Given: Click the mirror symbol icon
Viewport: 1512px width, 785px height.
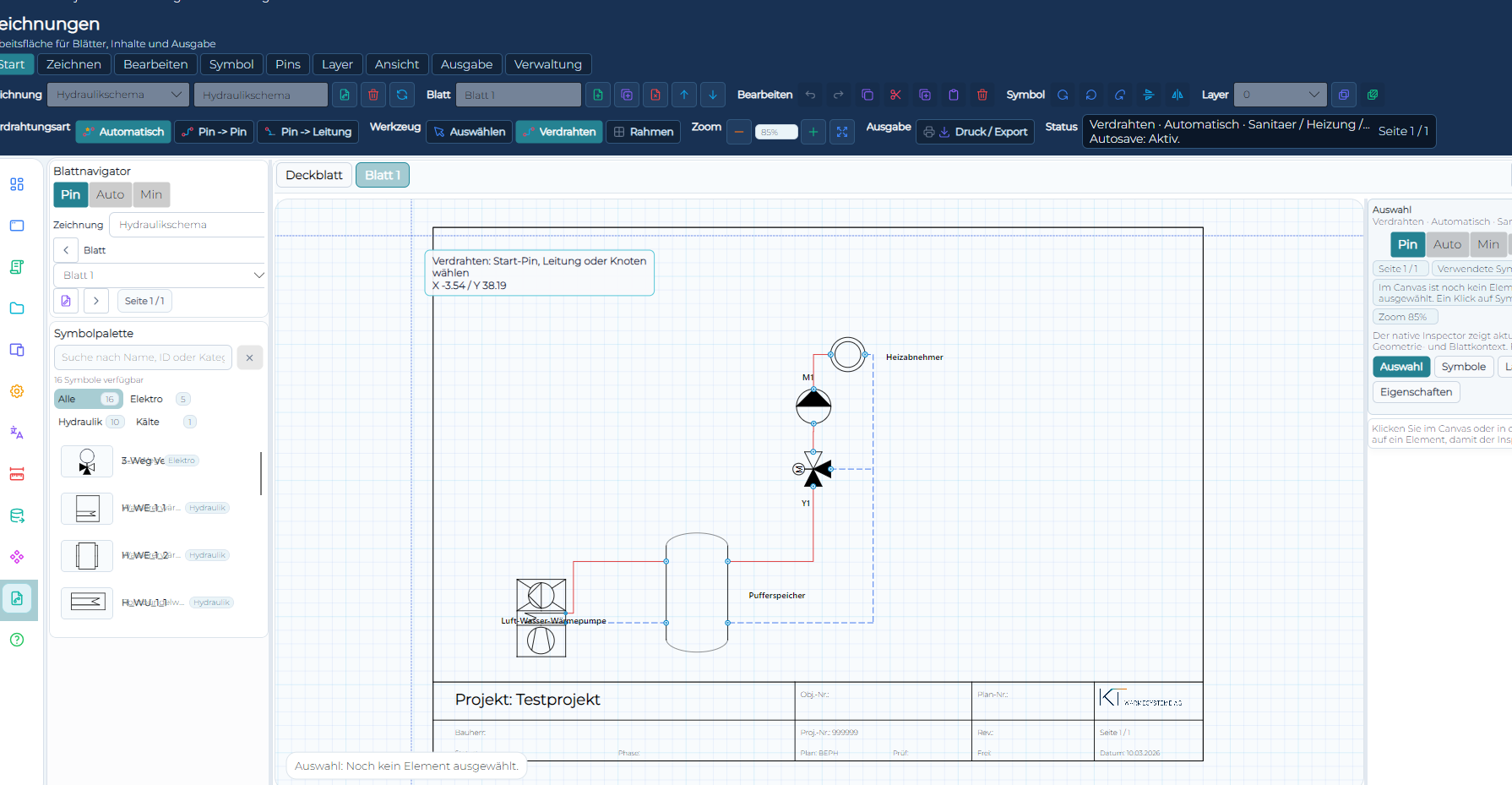Looking at the screenshot, I should (1178, 95).
